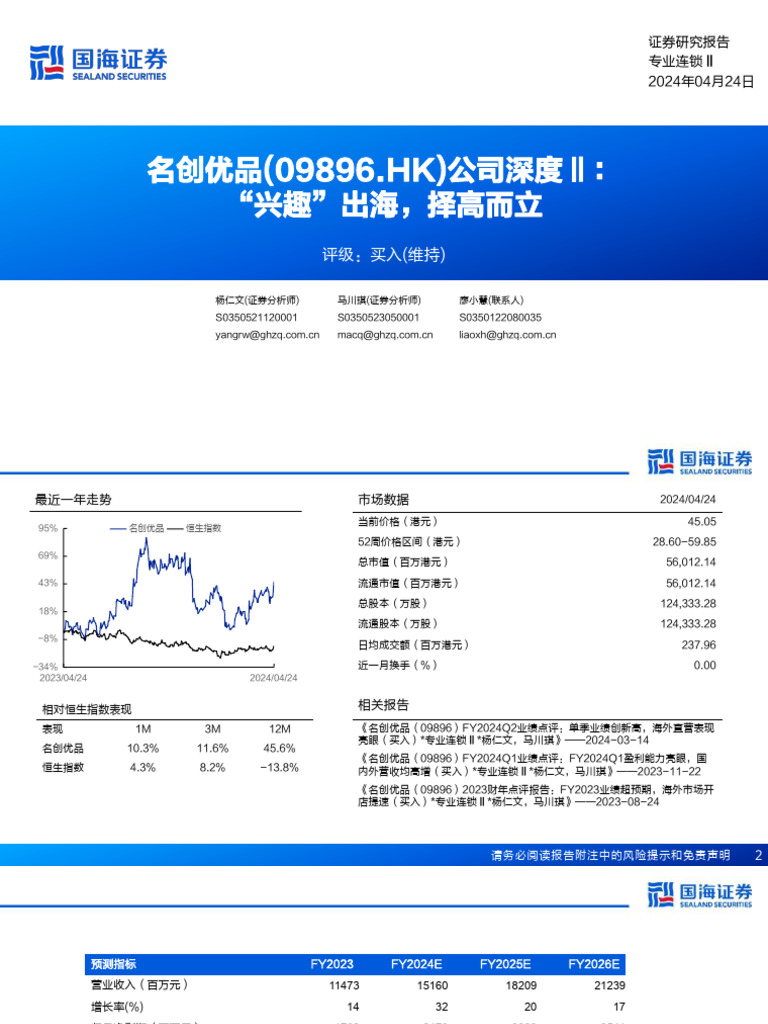Select the 52-week range value 28.60-59.85

pos(684,542)
